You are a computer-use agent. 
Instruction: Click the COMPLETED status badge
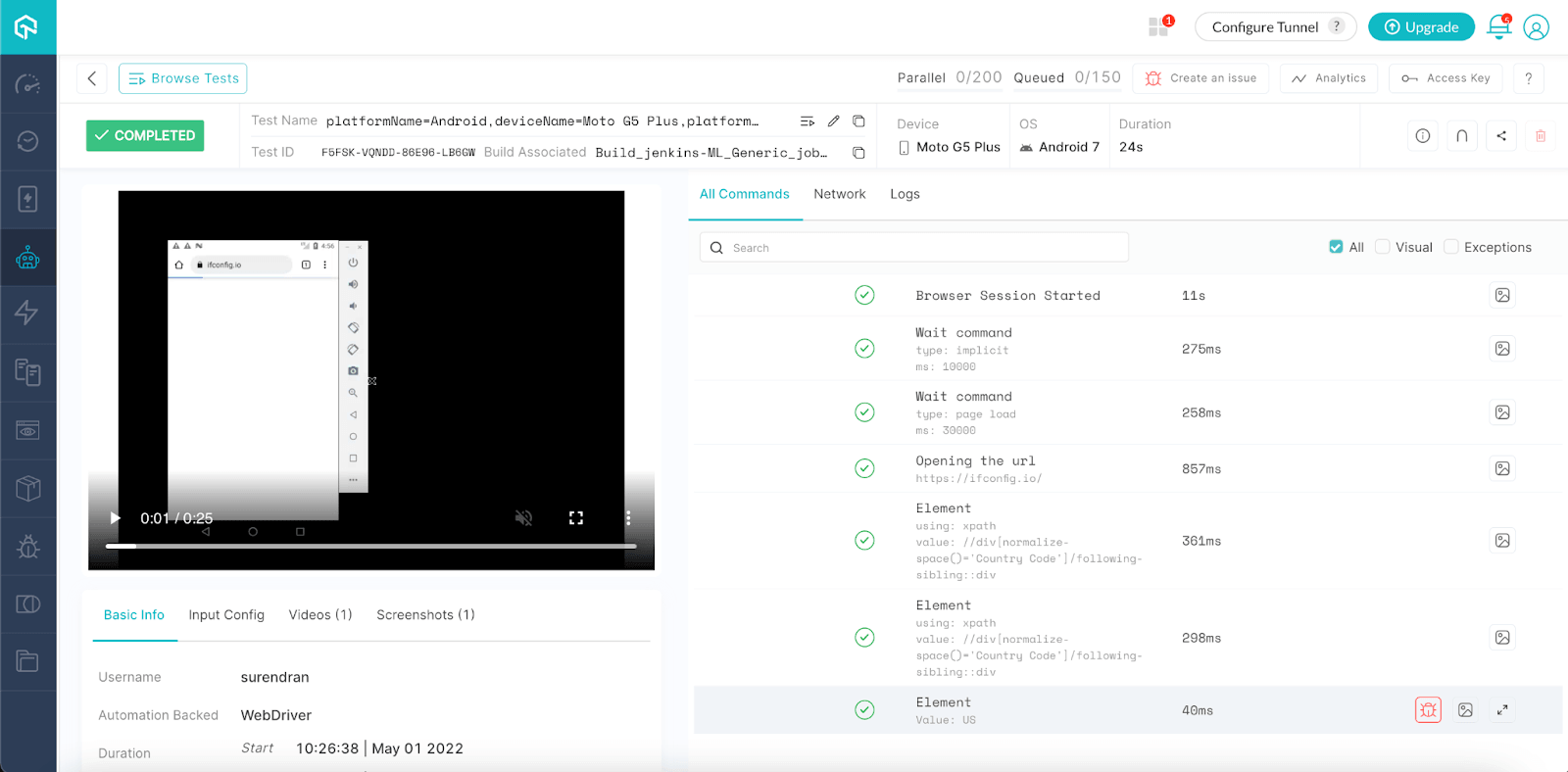click(145, 135)
